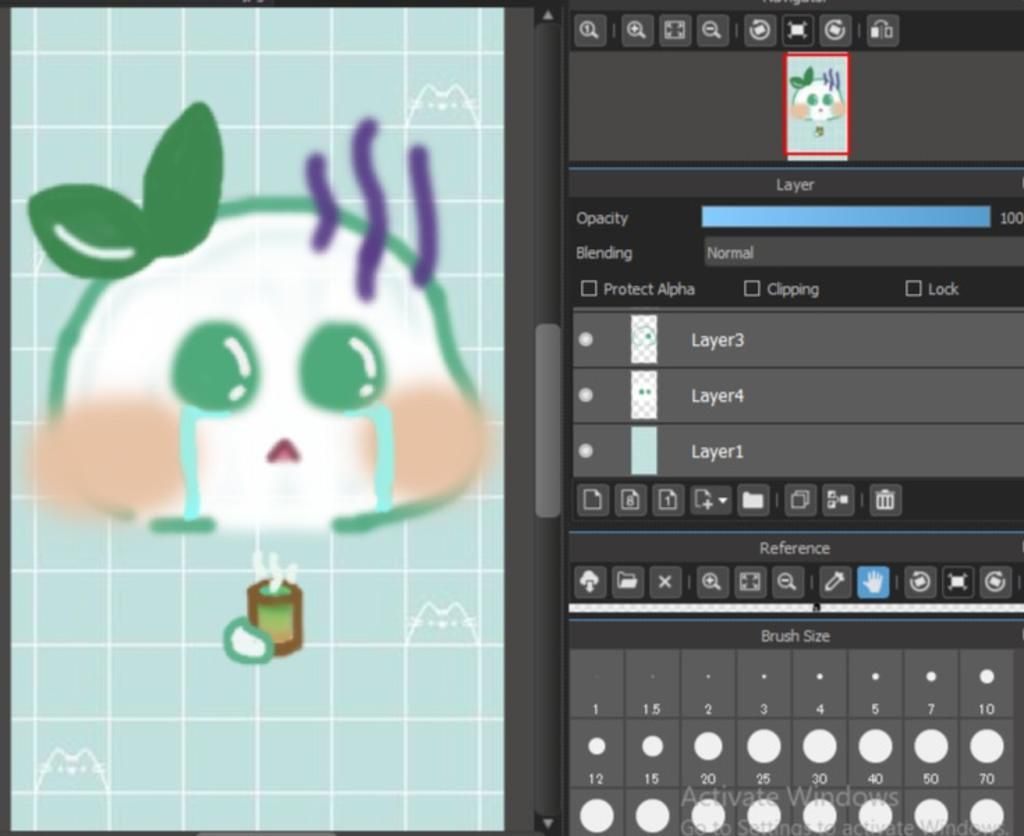Zoom in on the Reference panel
Viewport: 1024px width, 836px height.
pyautogui.click(x=712, y=581)
